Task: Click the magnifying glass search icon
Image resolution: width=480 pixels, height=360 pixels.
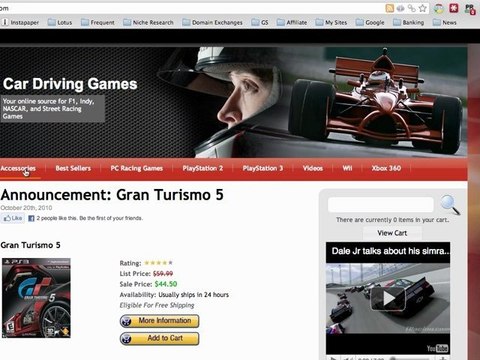Action: (450, 204)
